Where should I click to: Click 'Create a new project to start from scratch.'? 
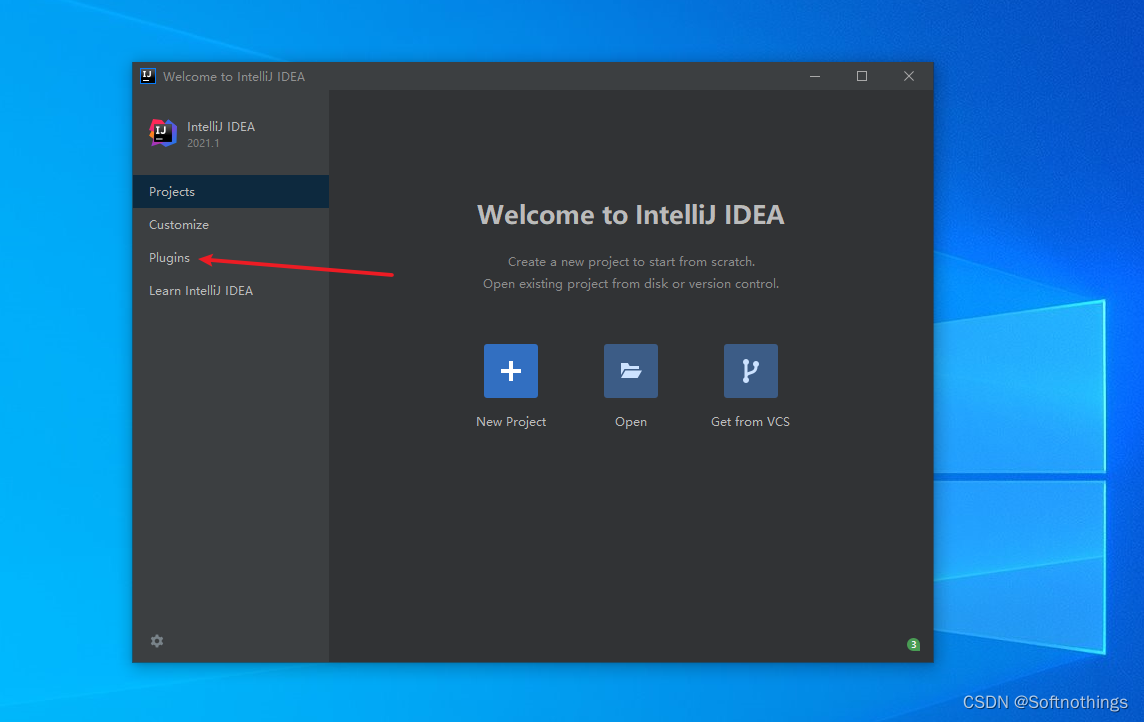click(x=631, y=261)
